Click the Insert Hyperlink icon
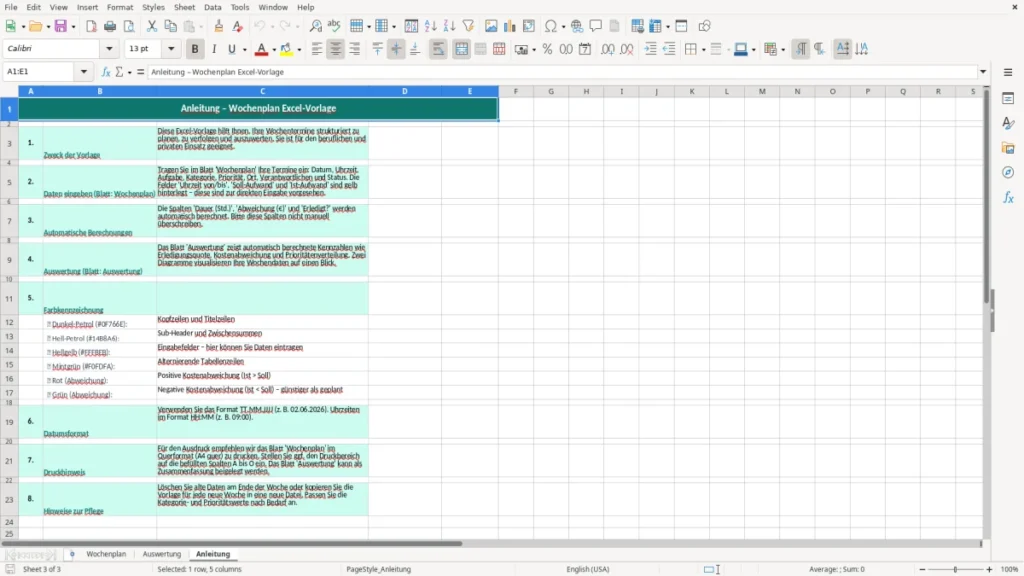The height and width of the screenshot is (576, 1024). 577,26
